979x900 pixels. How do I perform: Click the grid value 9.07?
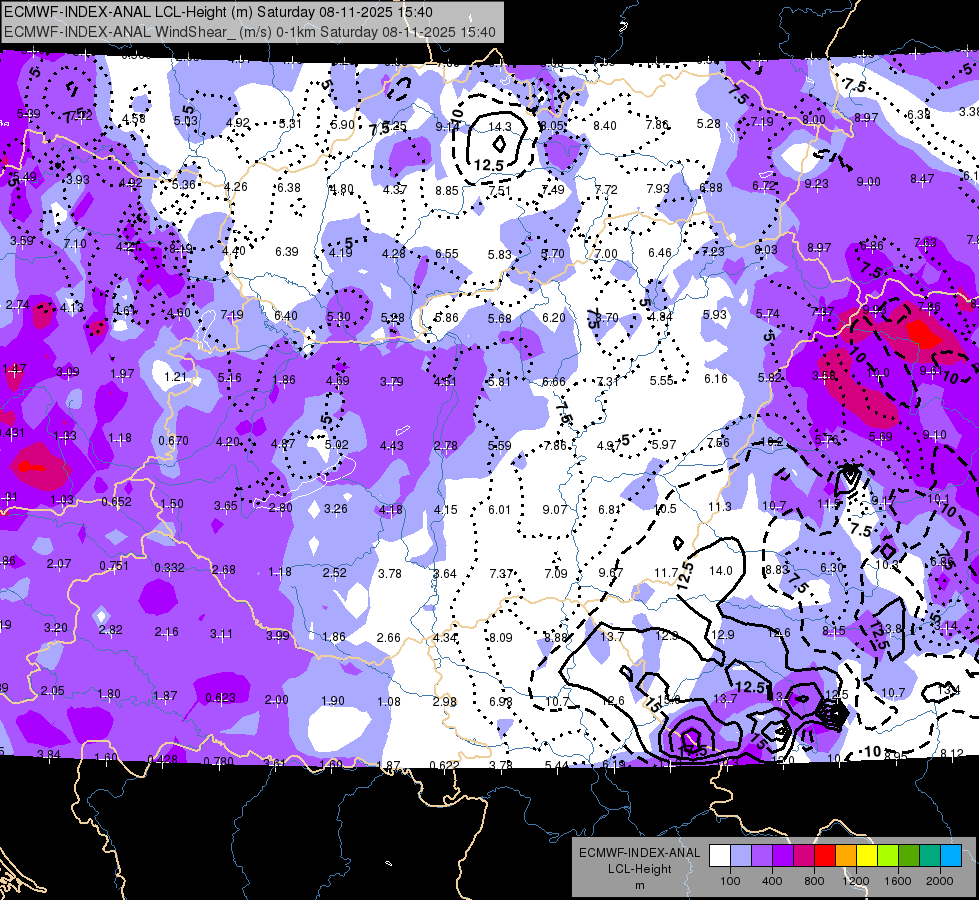(554, 510)
